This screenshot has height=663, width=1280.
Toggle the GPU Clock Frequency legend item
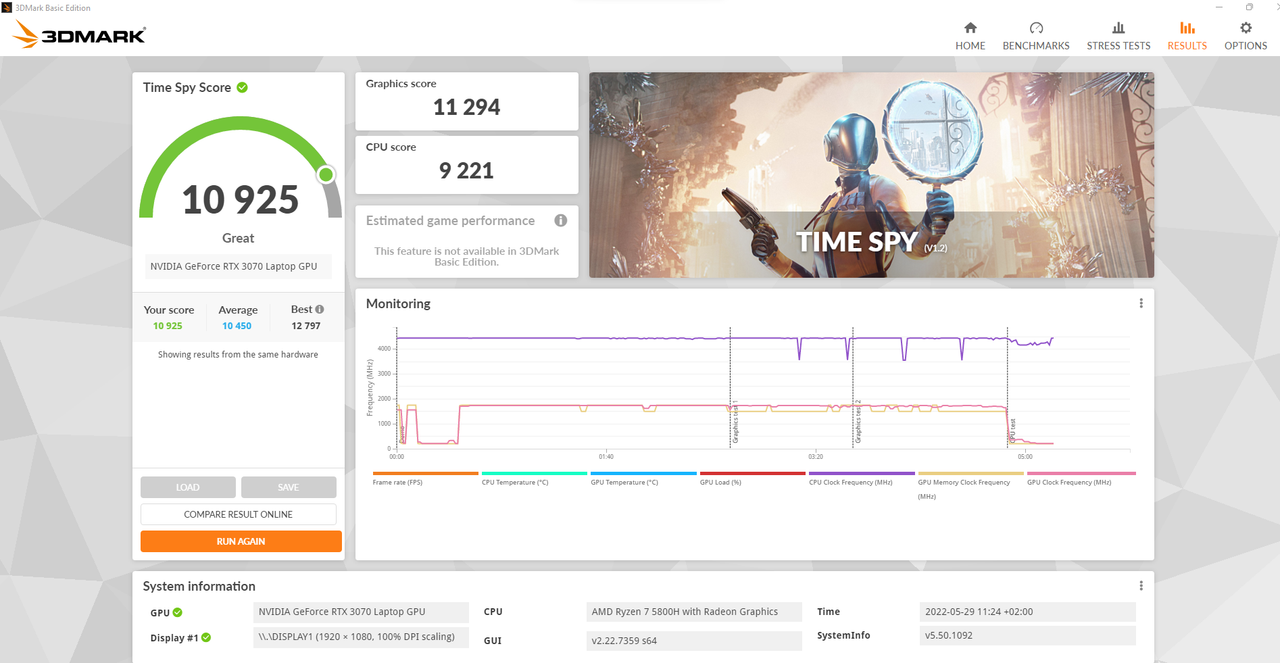[1081, 481]
